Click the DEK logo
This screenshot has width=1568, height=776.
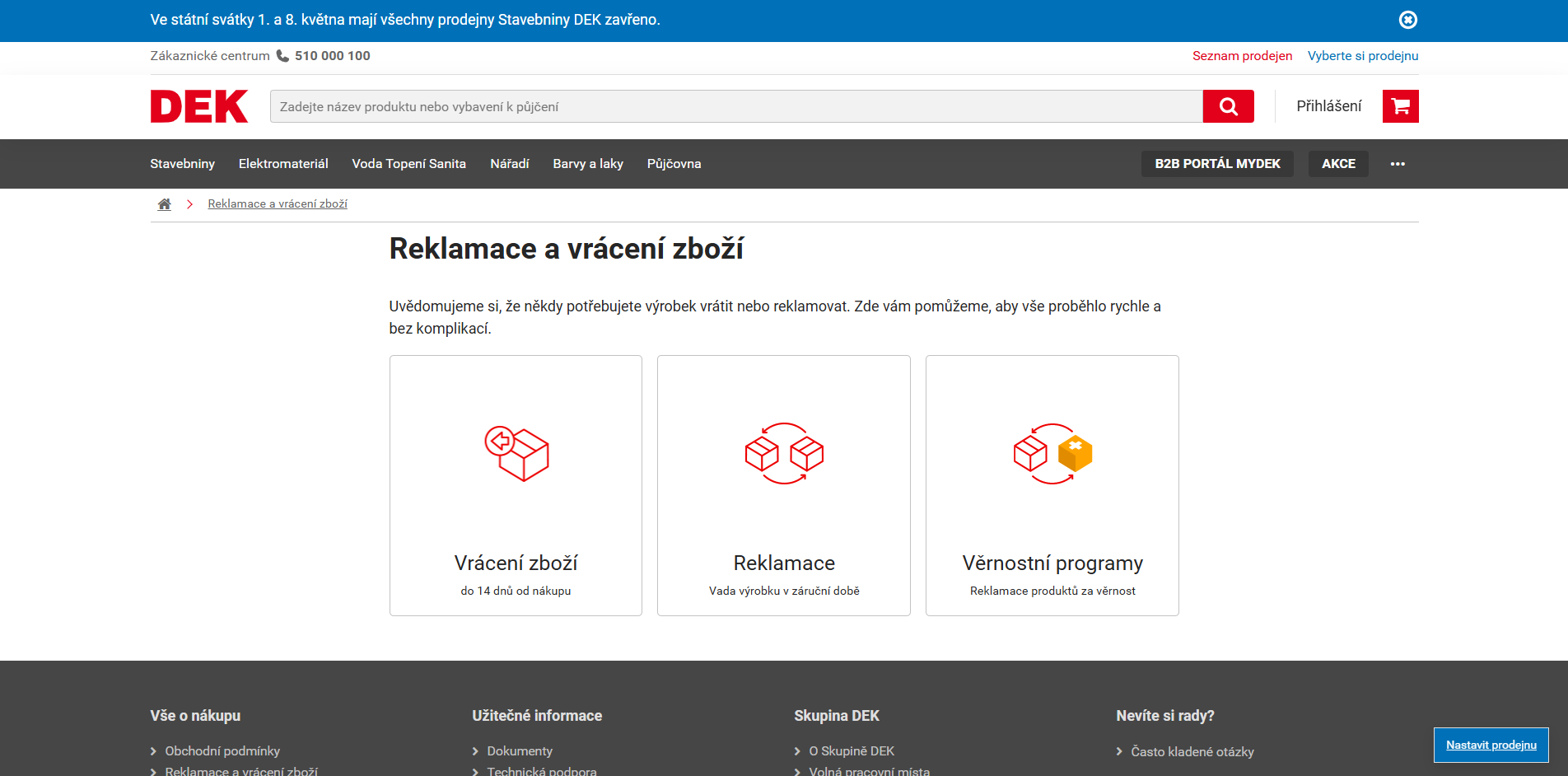[199, 106]
